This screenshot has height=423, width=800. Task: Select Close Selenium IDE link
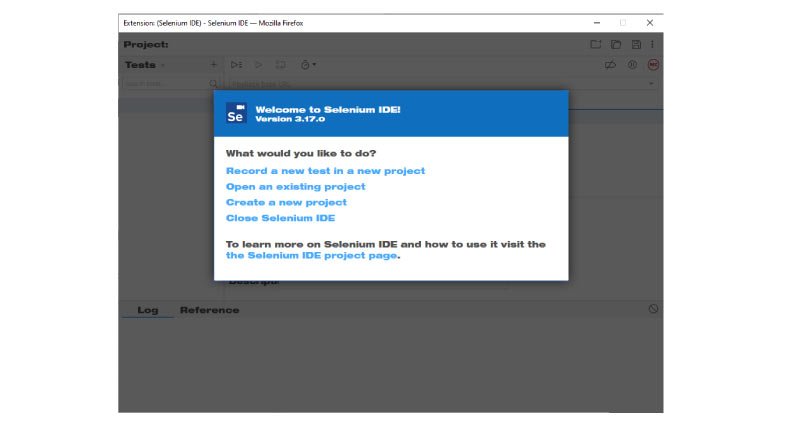coord(280,218)
